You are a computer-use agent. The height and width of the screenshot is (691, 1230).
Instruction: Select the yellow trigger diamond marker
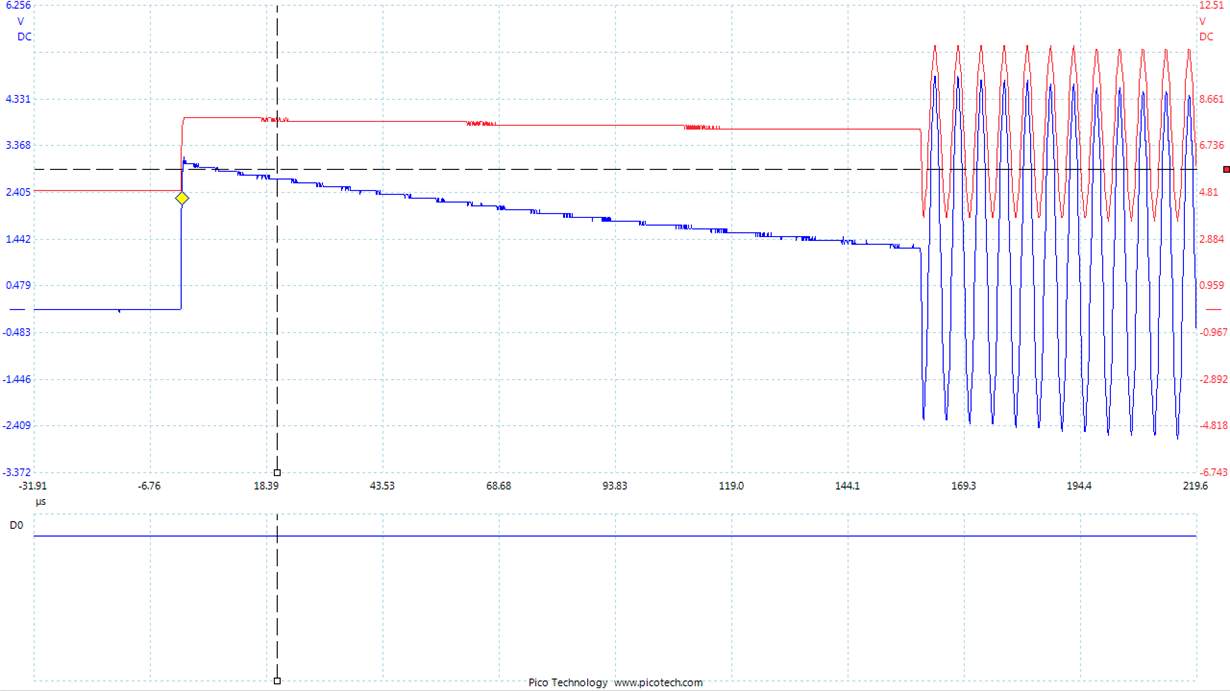tap(181, 199)
